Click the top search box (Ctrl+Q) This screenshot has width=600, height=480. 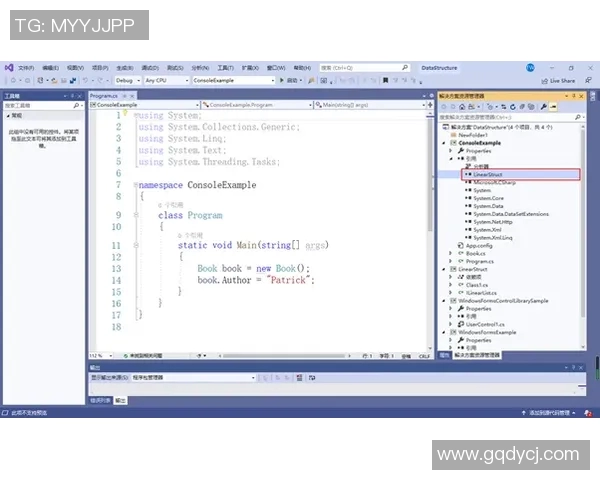pos(365,68)
